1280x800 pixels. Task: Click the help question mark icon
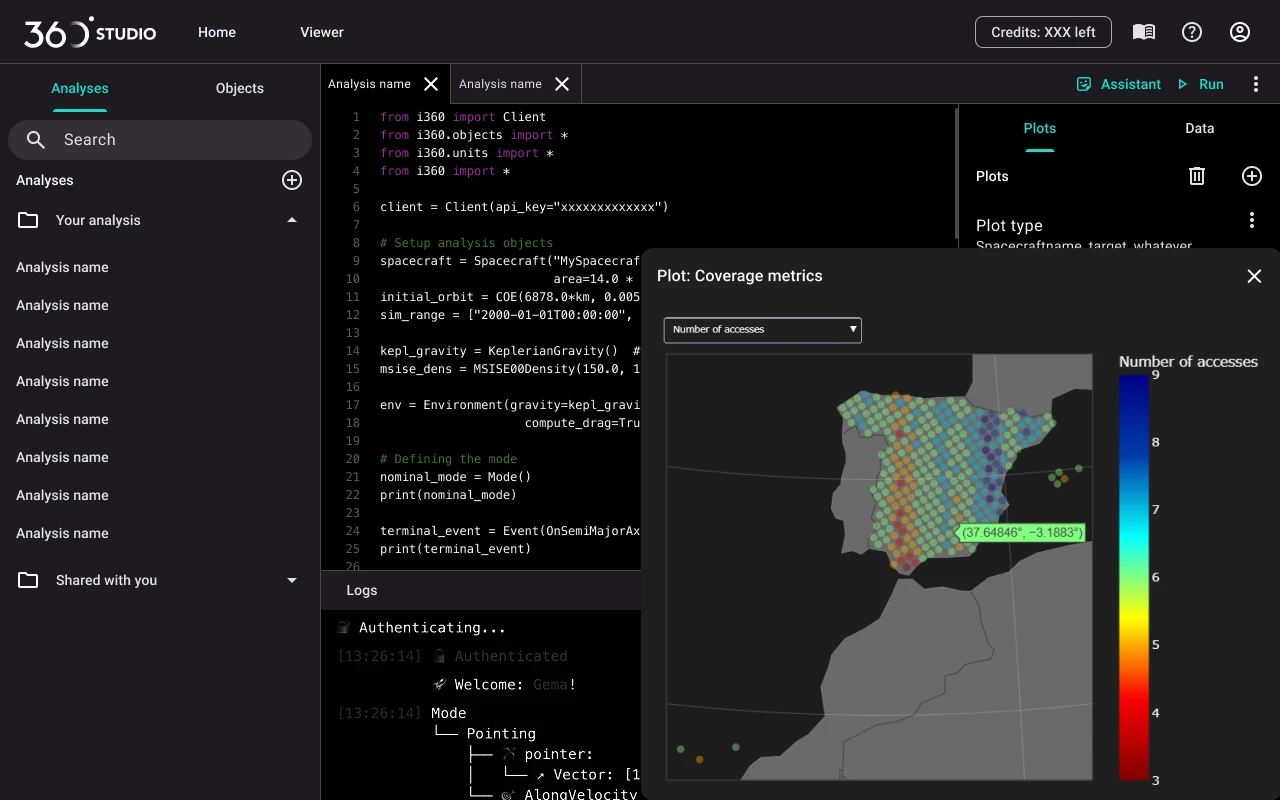1191,32
